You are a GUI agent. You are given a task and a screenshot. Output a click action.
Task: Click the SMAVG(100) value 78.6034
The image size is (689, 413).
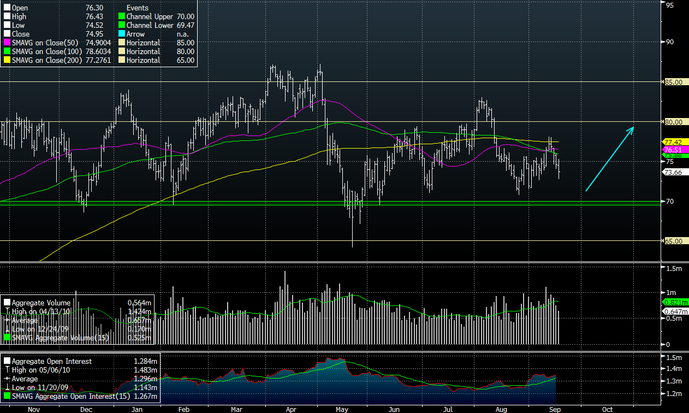point(98,52)
